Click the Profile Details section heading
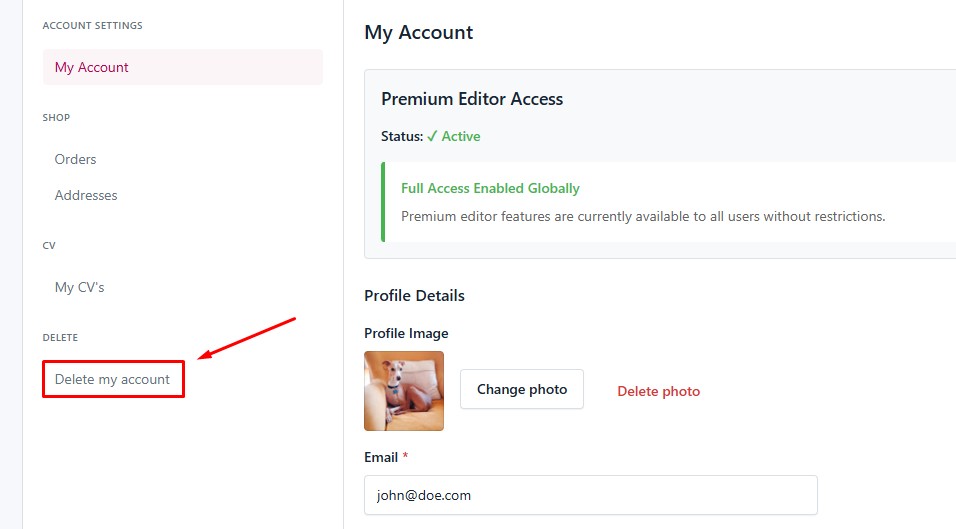956x529 pixels. 414,296
